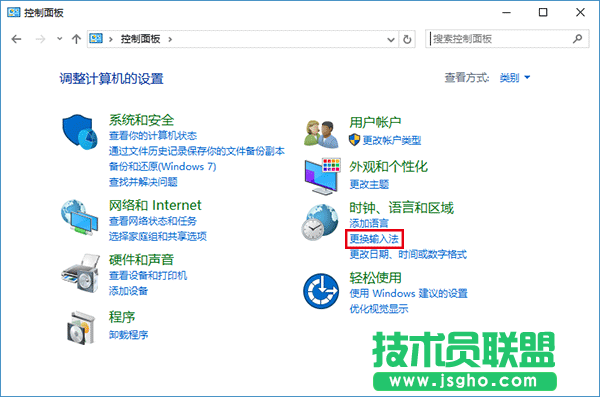
Task: Click 查看你的计算机状态 link
Action: coord(153,136)
